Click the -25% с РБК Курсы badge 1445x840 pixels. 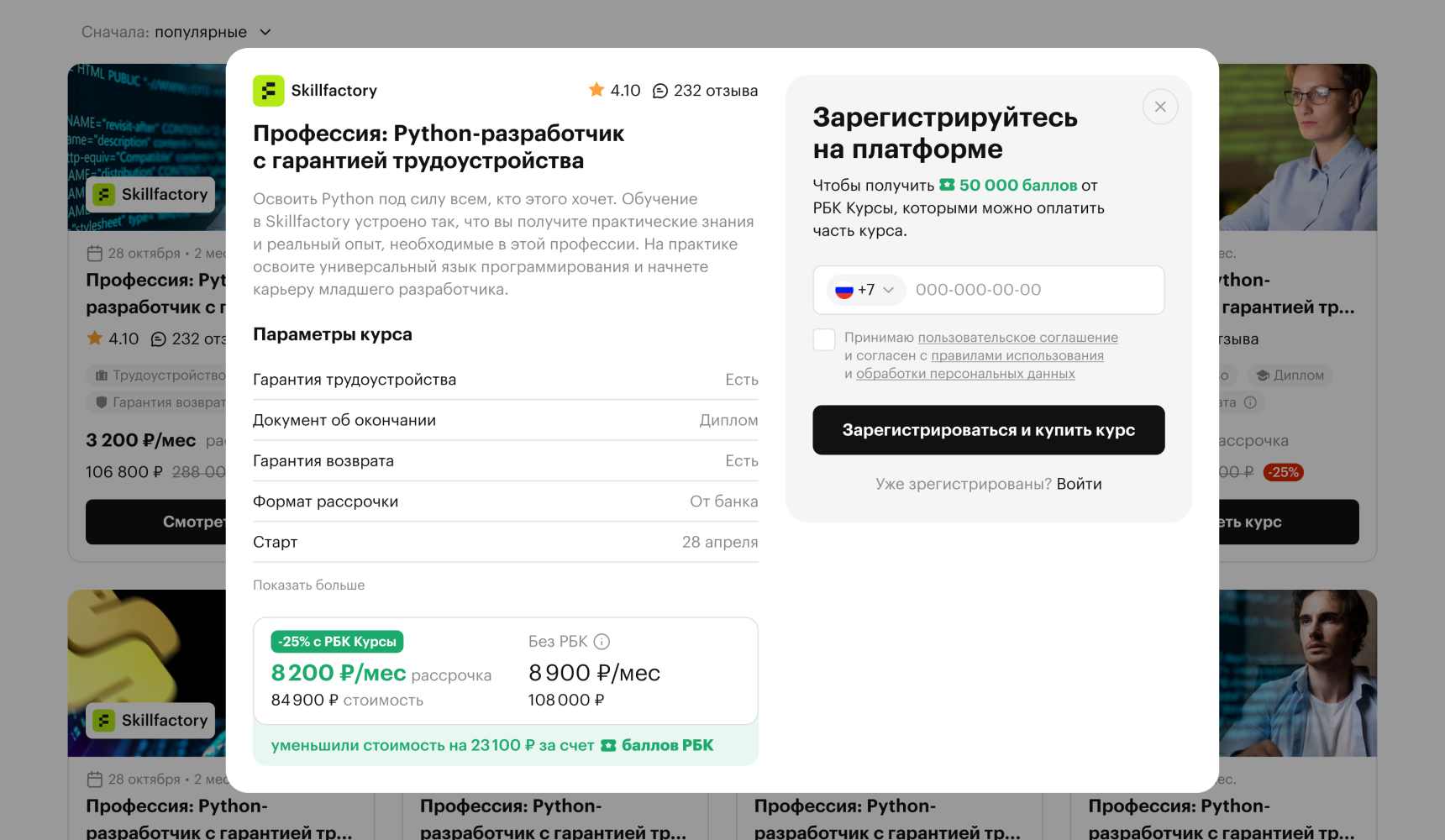click(337, 642)
